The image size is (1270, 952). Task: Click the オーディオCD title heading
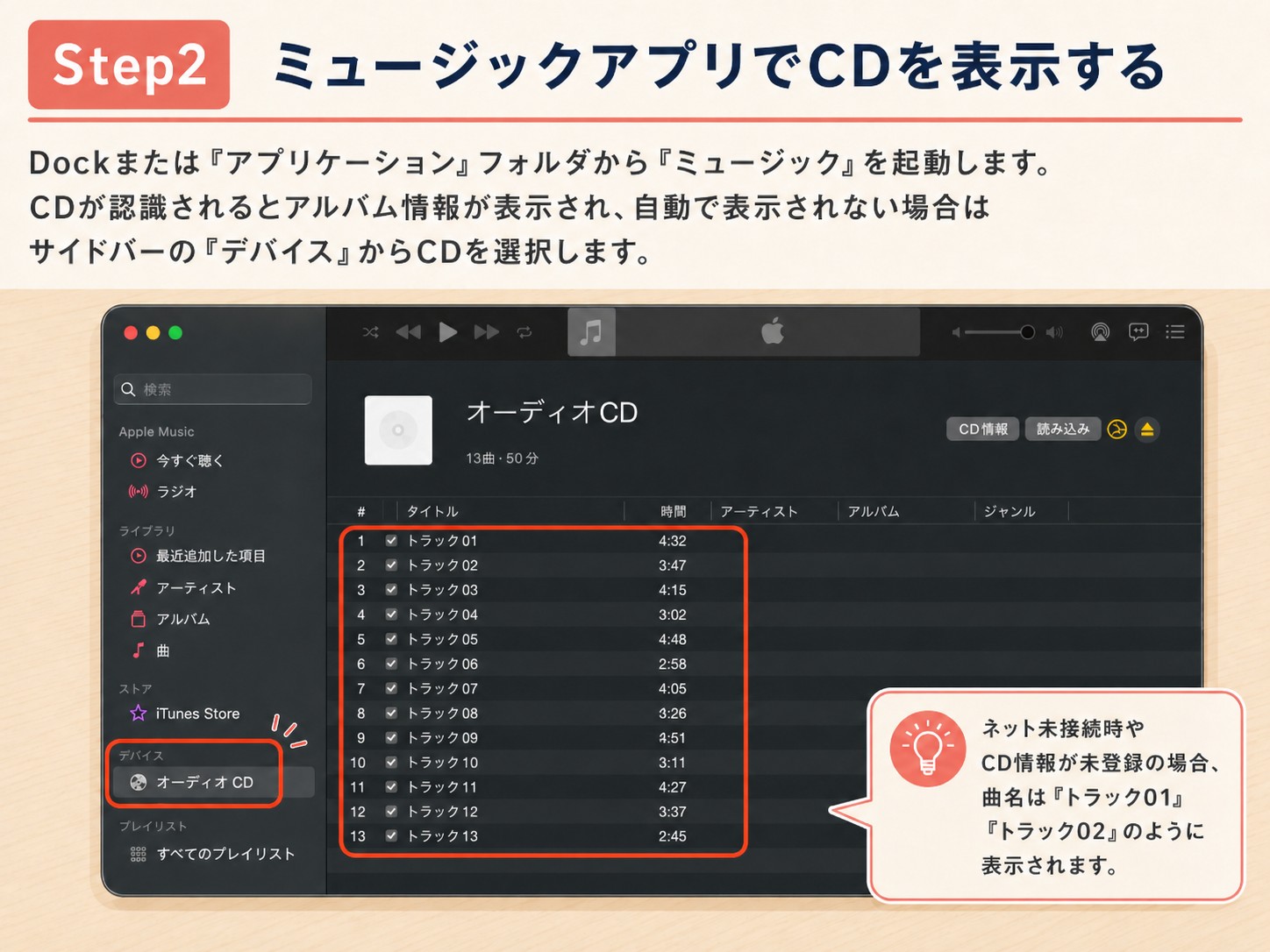[x=552, y=412]
